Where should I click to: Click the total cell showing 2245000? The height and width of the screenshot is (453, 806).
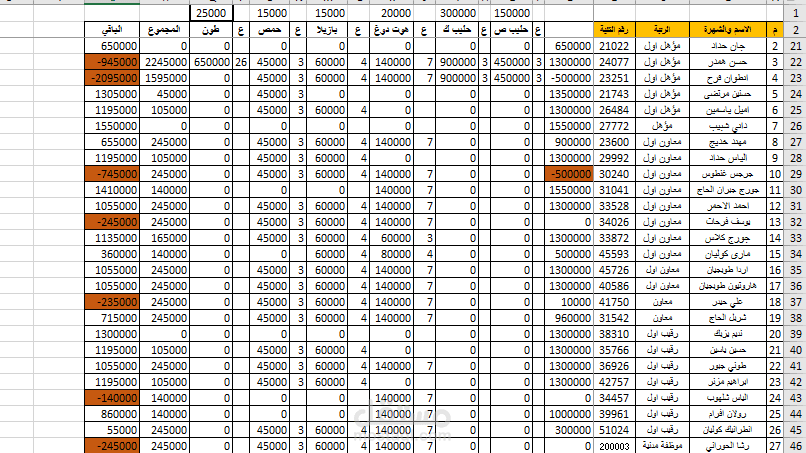coord(164,62)
